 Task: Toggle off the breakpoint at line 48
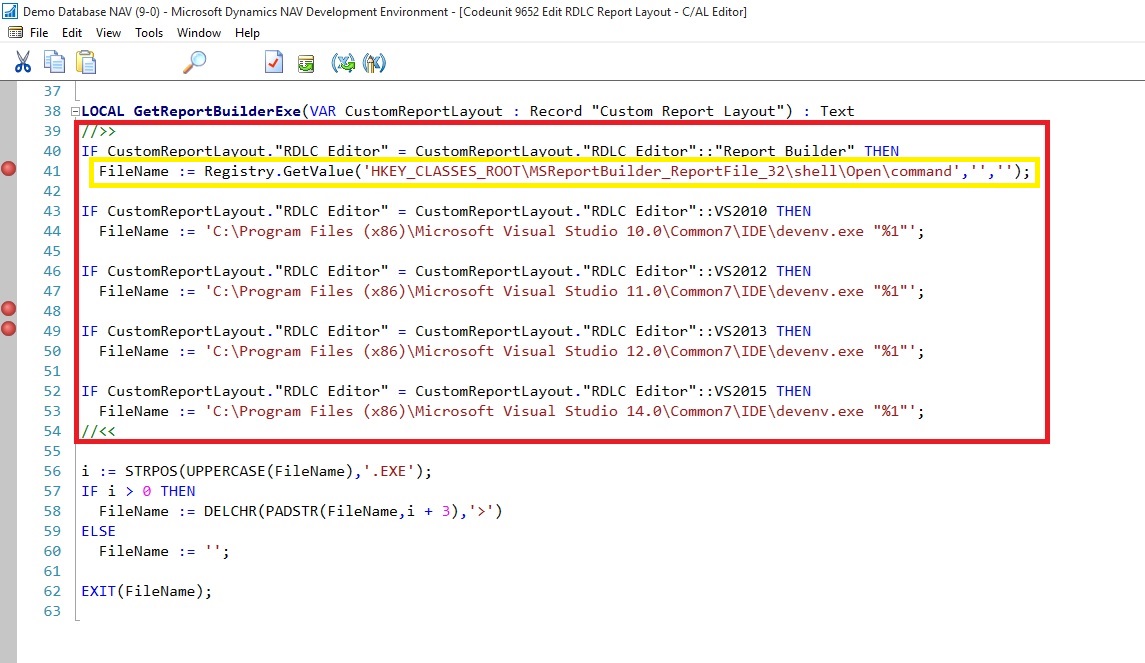point(9,309)
